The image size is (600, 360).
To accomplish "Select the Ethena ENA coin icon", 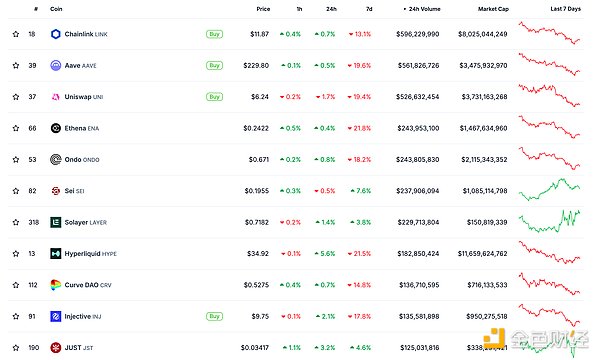I will click(55, 128).
